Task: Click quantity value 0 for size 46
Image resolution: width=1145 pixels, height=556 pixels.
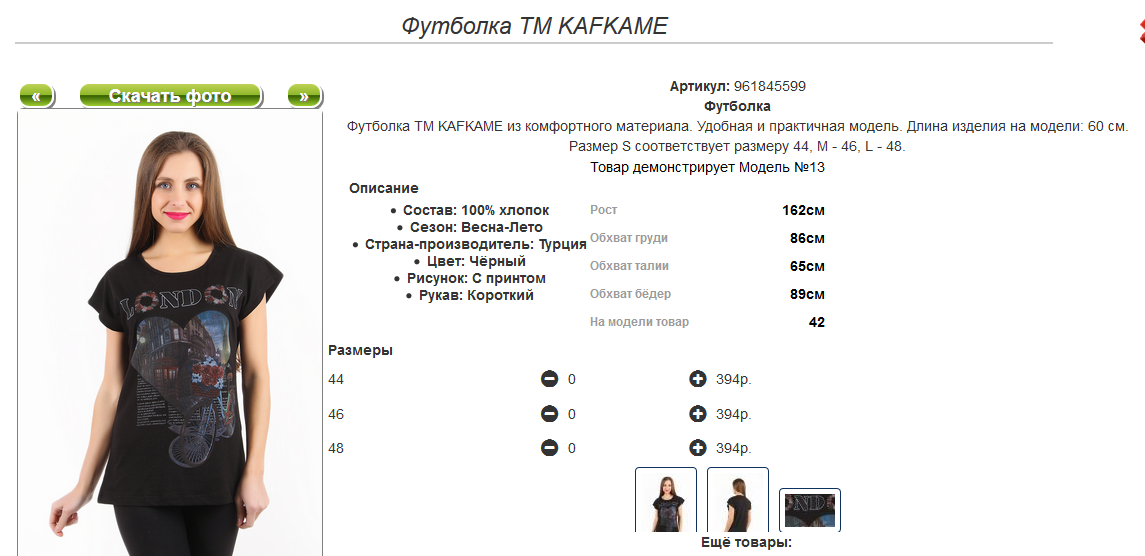Action: coord(572,414)
